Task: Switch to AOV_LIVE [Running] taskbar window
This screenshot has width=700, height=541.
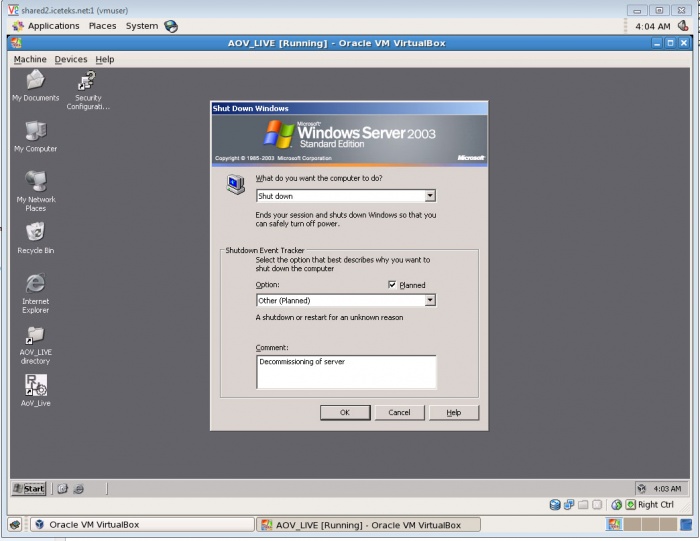Action: (x=369, y=524)
